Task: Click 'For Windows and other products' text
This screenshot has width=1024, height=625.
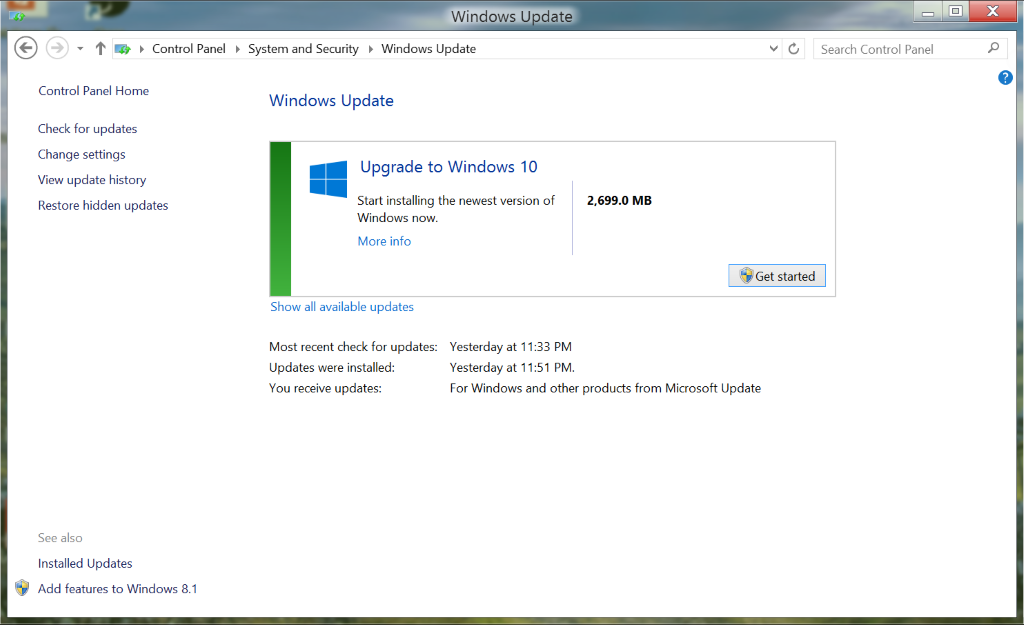Action: pos(605,388)
